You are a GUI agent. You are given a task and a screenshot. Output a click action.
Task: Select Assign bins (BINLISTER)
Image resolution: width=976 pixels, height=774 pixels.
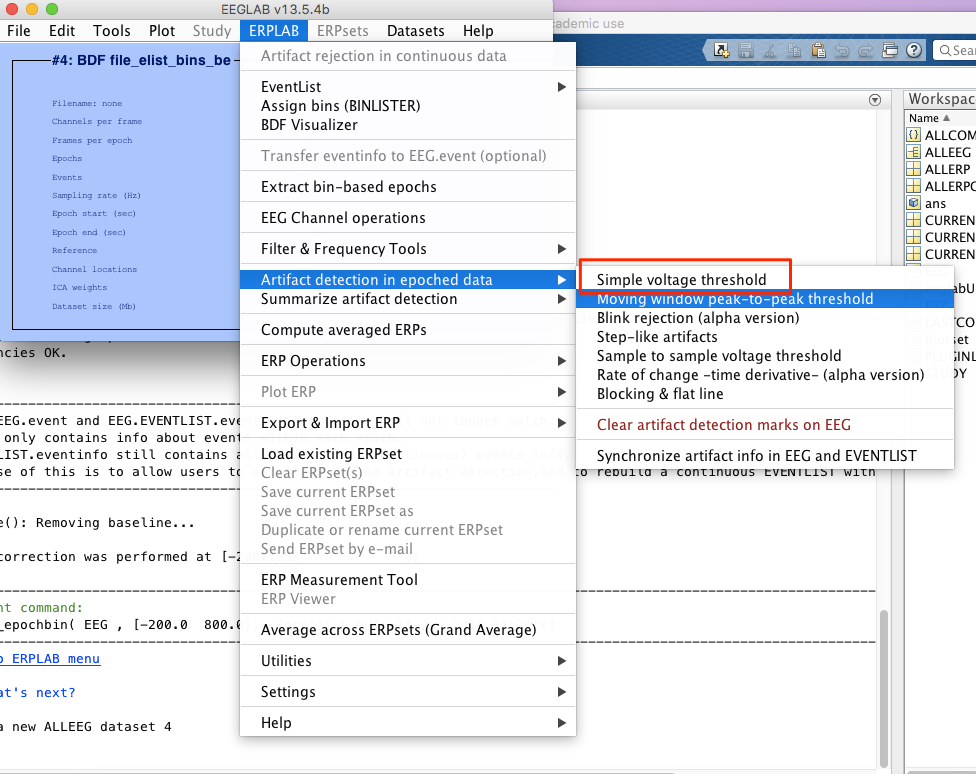point(408,106)
